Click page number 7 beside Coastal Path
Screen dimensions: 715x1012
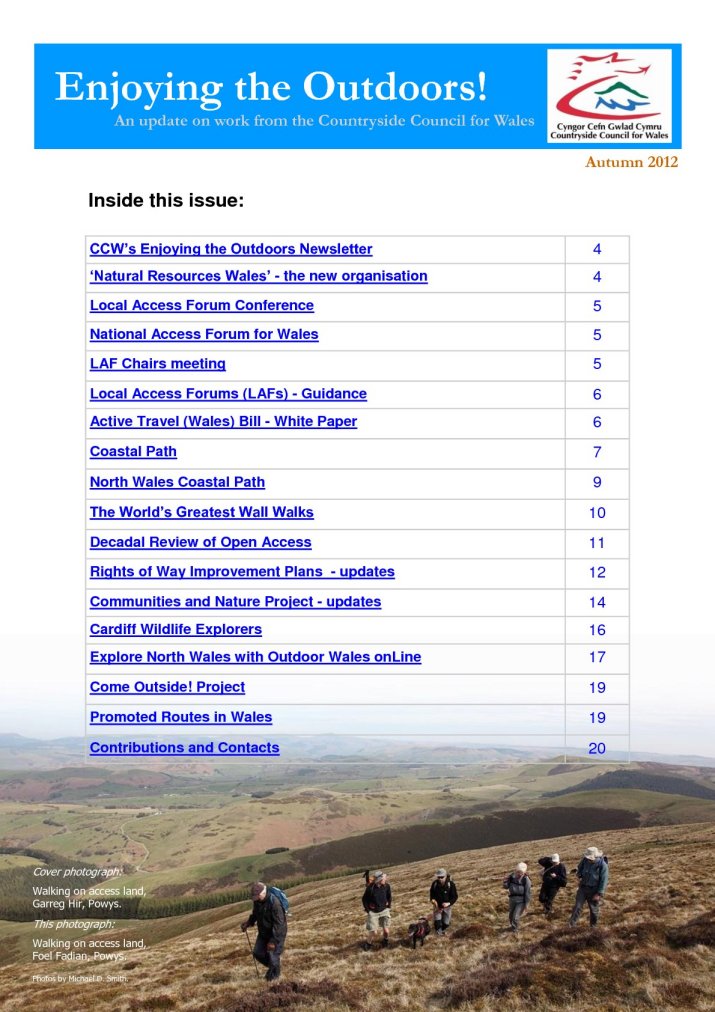point(597,452)
